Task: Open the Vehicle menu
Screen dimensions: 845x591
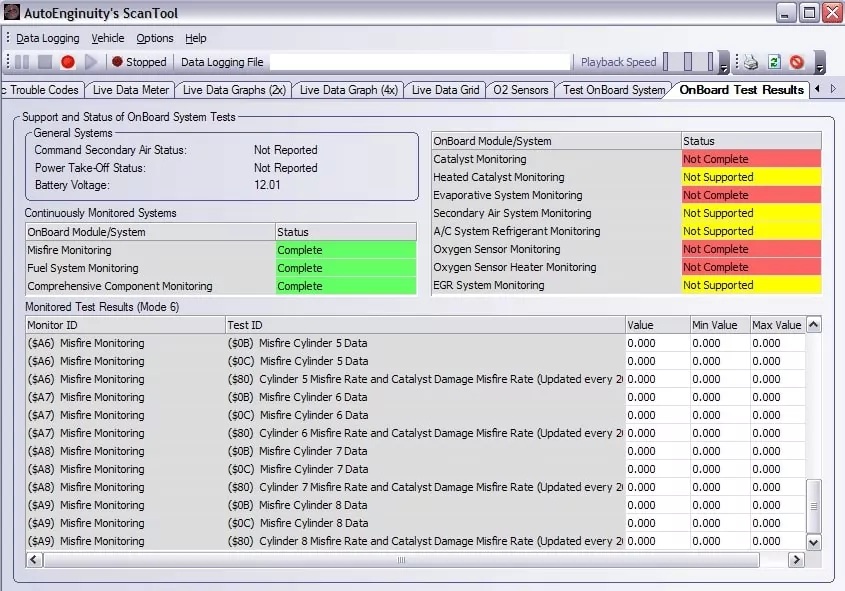Action: point(108,38)
